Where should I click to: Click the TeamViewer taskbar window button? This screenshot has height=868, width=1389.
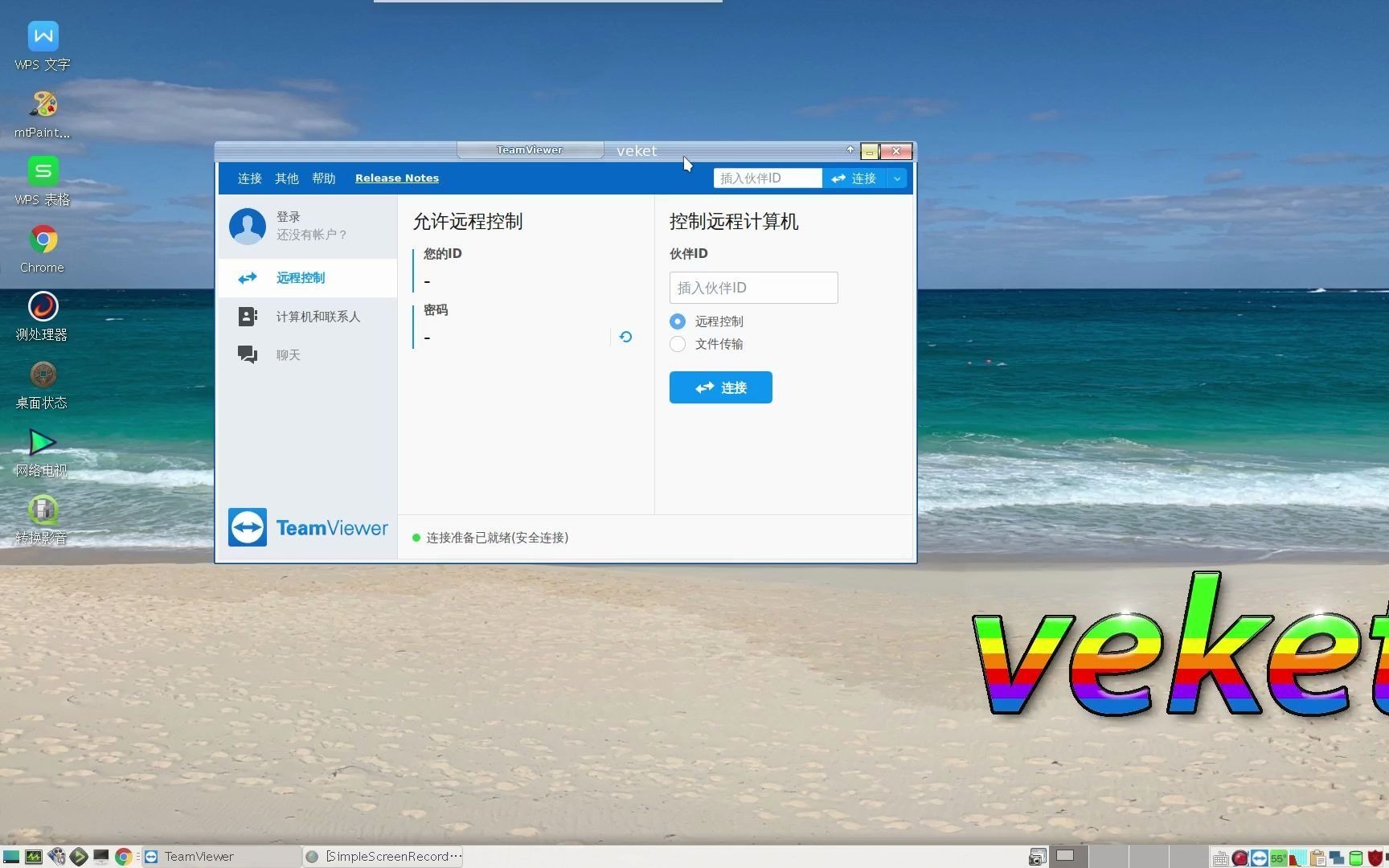point(221,857)
